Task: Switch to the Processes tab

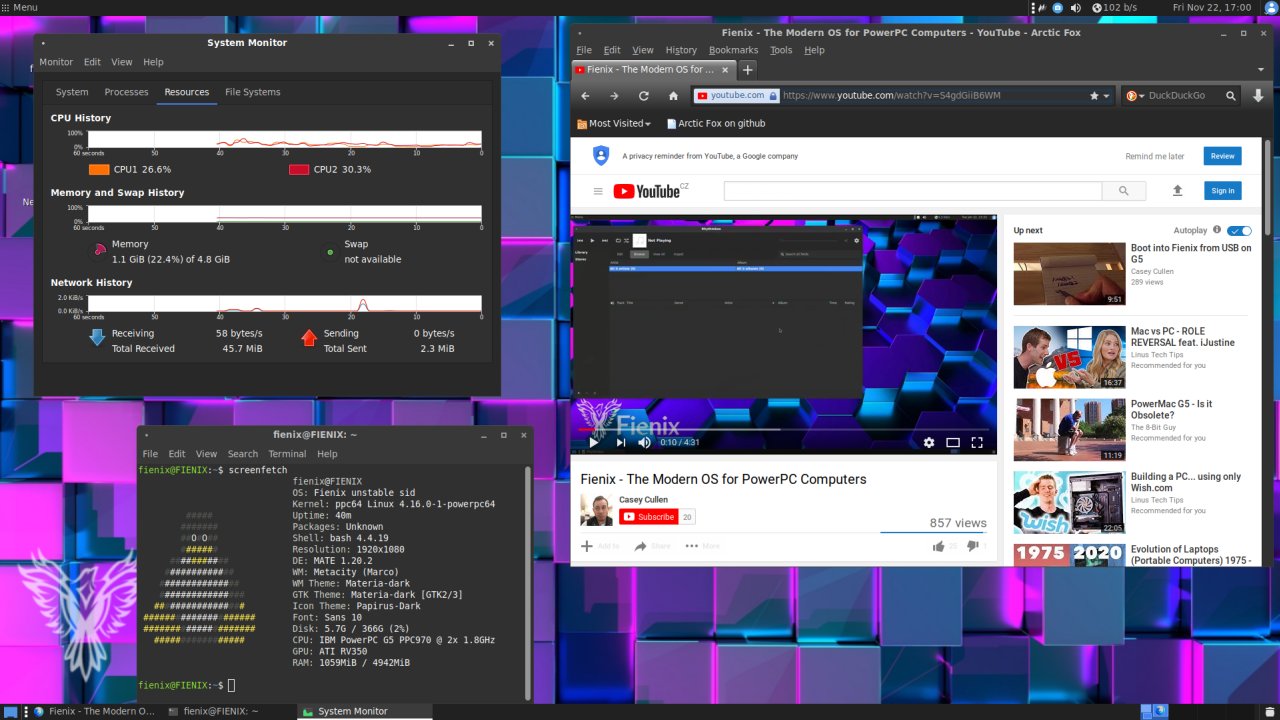Action: pos(126,92)
